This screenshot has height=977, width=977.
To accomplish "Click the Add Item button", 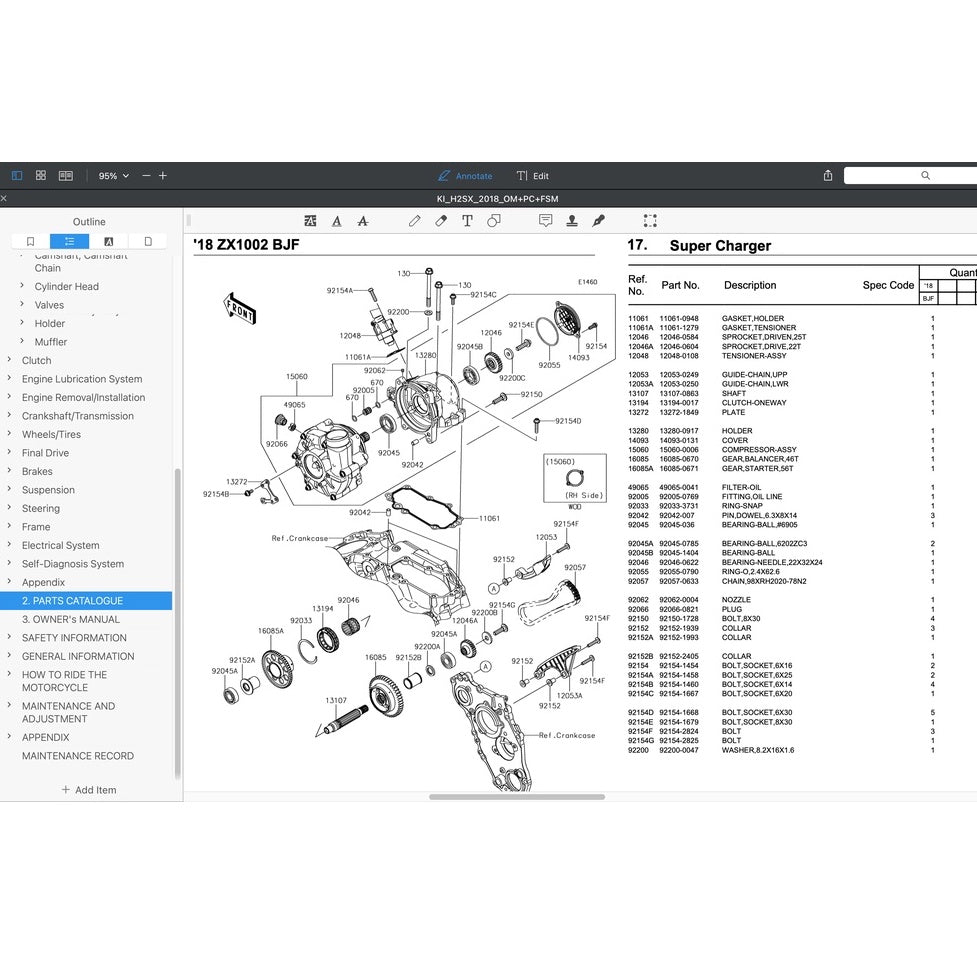I will [x=89, y=790].
